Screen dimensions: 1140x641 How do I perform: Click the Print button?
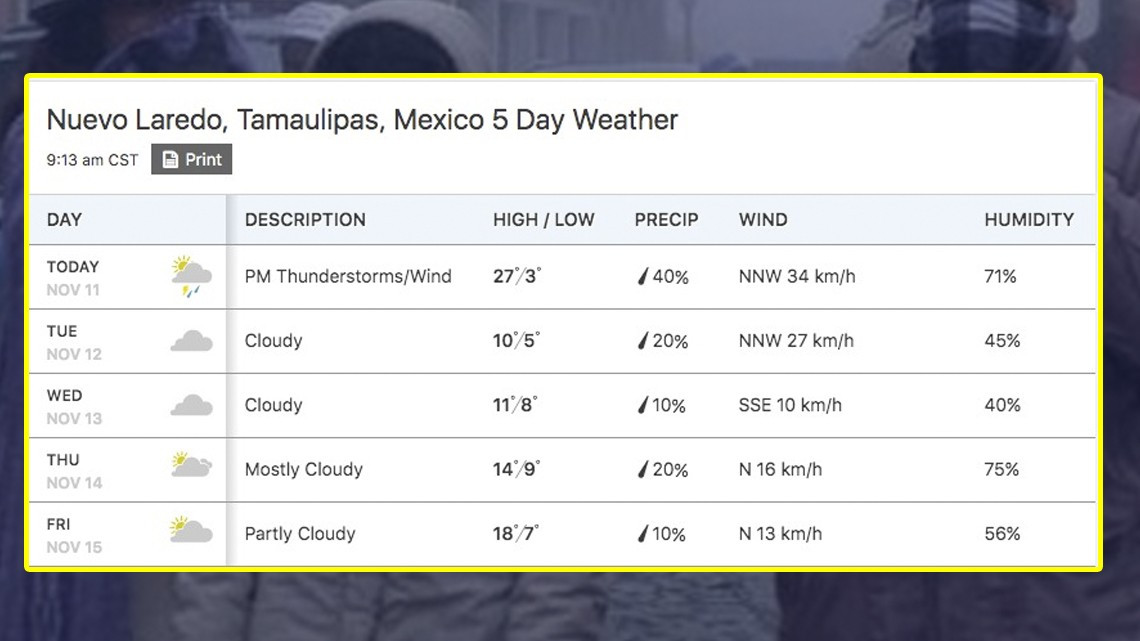point(191,158)
